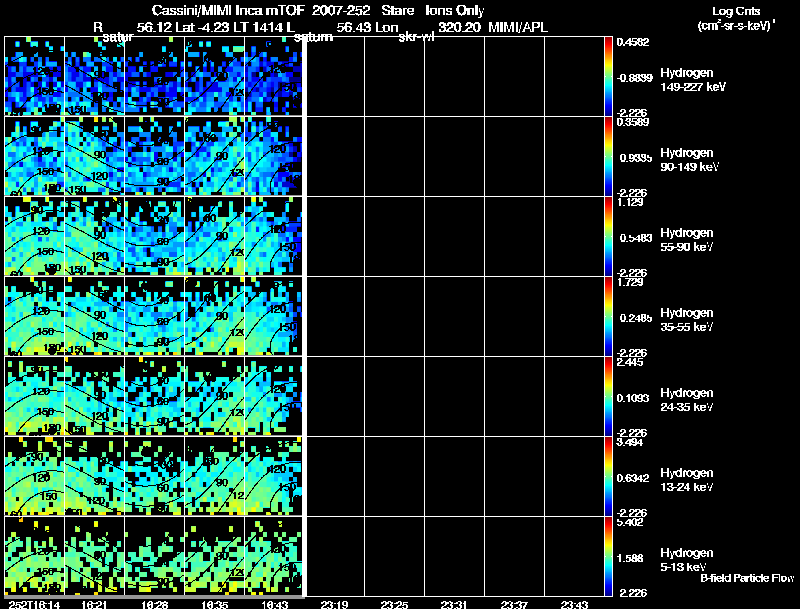This screenshot has width=800, height=609.
Task: Click the first image in the 13-24 keV row
Action: [x=34, y=476]
